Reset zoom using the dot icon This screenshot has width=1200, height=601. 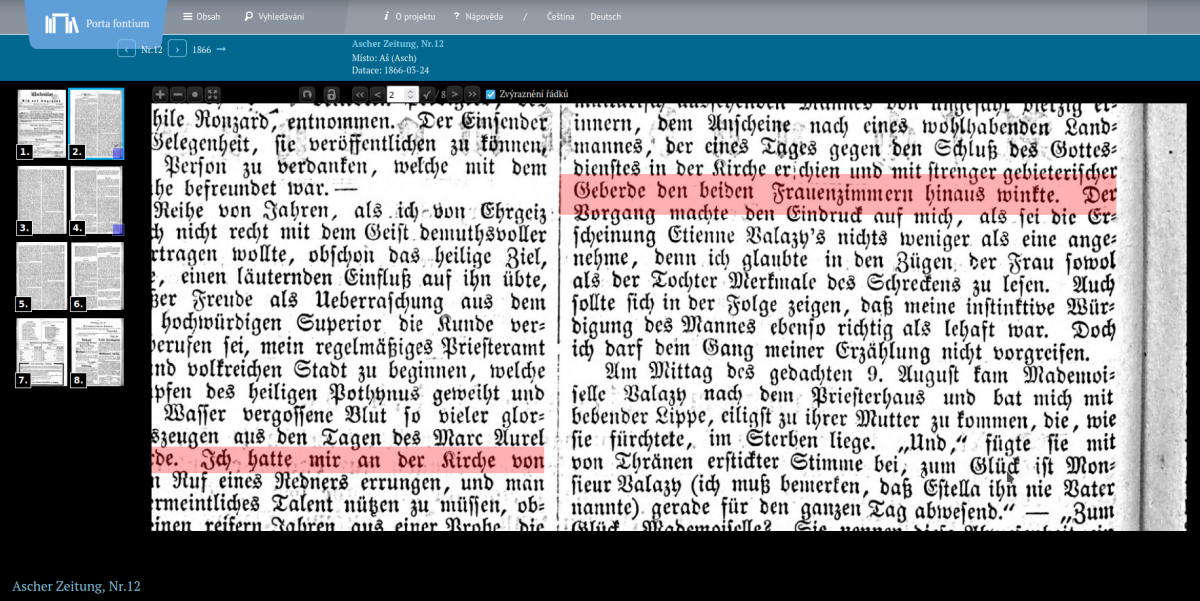(195, 94)
